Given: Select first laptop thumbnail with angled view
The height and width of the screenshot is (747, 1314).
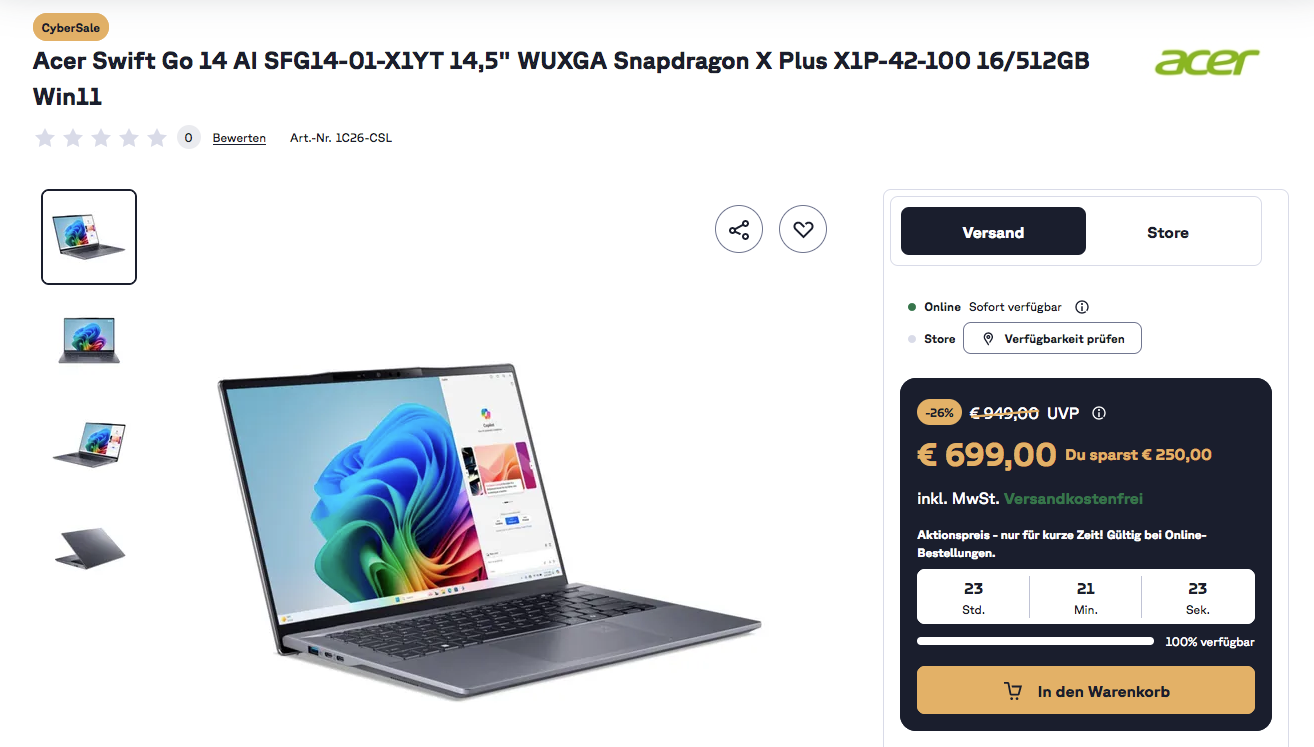Looking at the screenshot, I should point(89,237).
